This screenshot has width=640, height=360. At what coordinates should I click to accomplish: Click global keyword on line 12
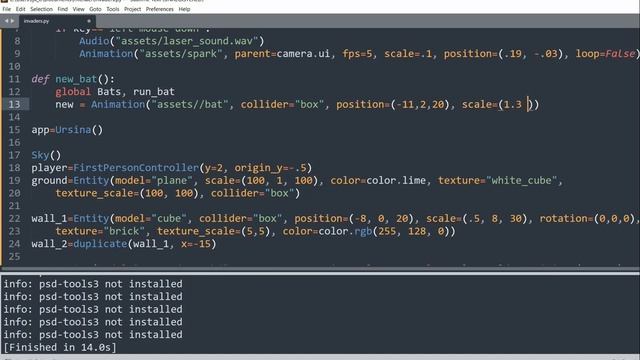tap(73, 92)
